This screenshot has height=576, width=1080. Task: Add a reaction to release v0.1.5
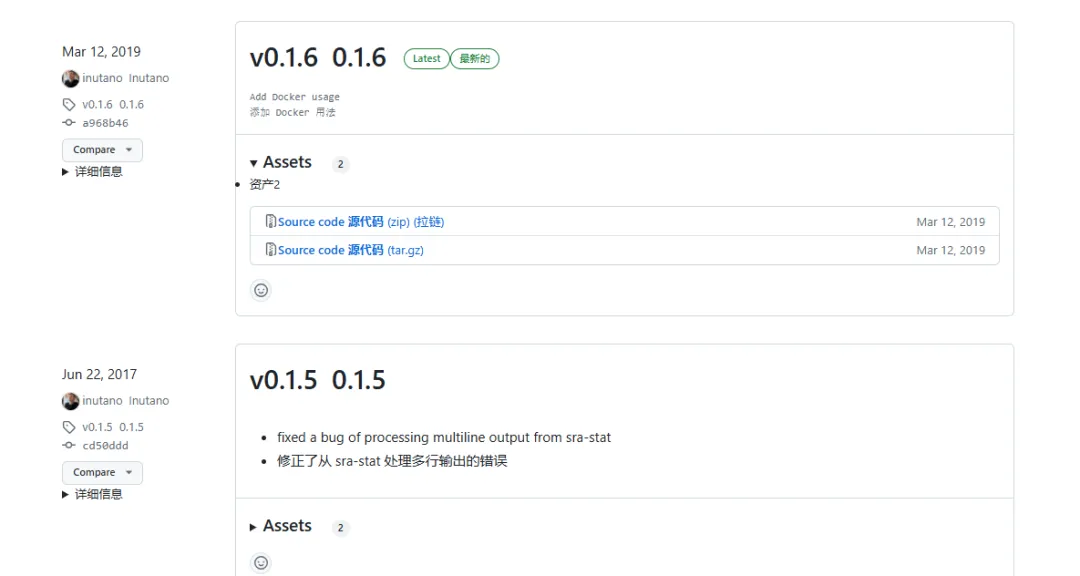(261, 563)
